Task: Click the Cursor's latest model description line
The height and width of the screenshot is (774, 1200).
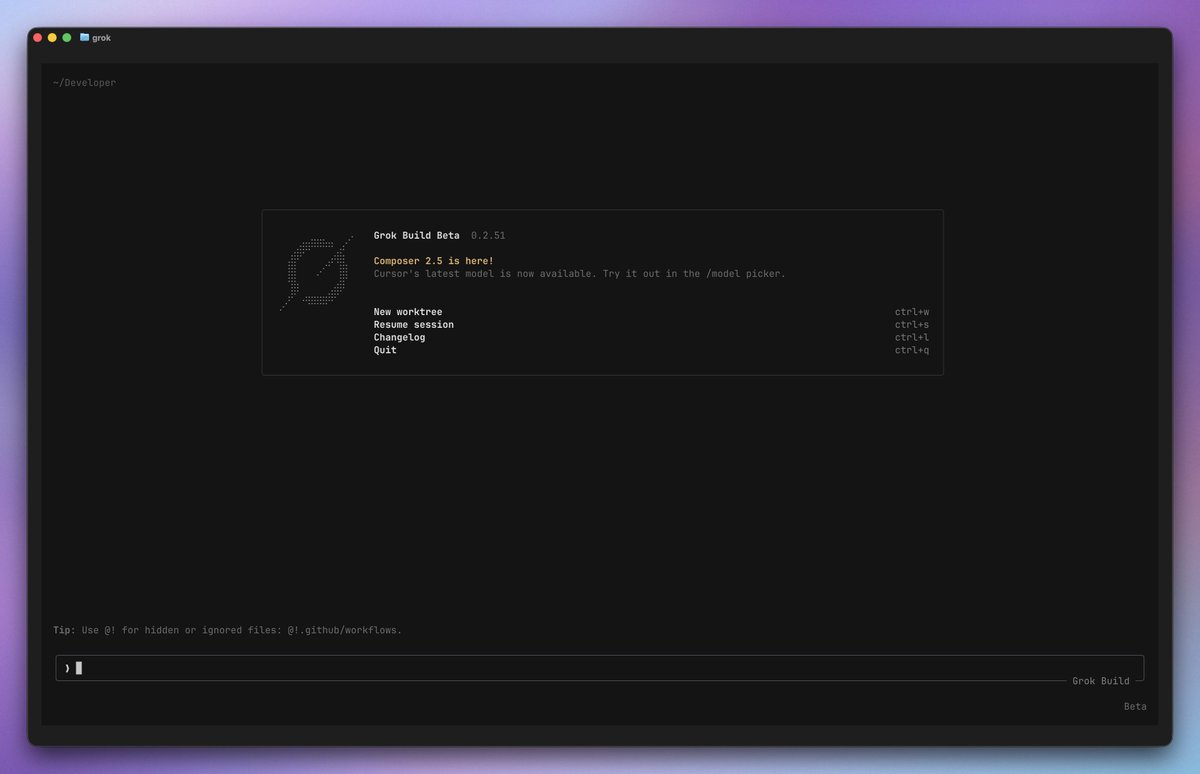Action: point(580,274)
